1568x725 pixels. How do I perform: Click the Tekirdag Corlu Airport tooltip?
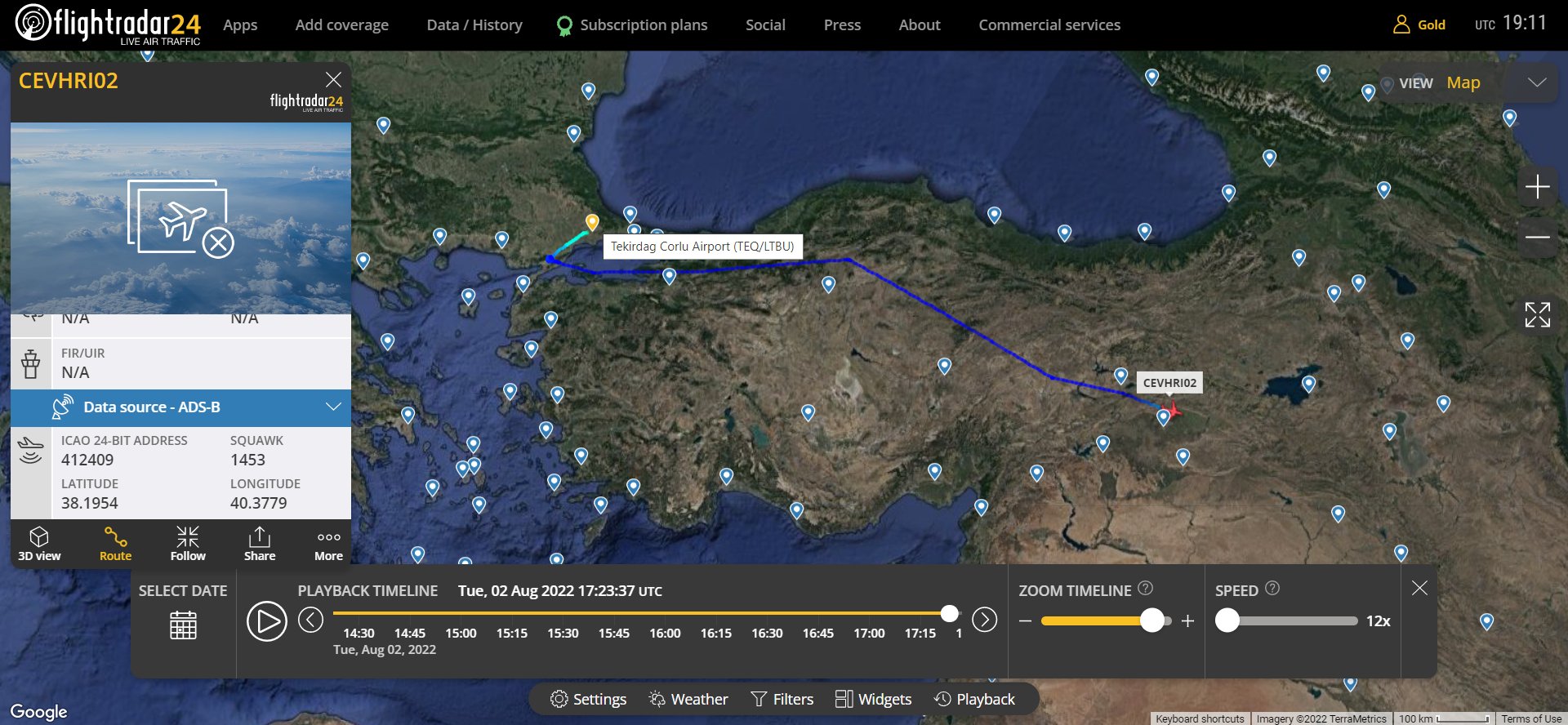click(702, 247)
